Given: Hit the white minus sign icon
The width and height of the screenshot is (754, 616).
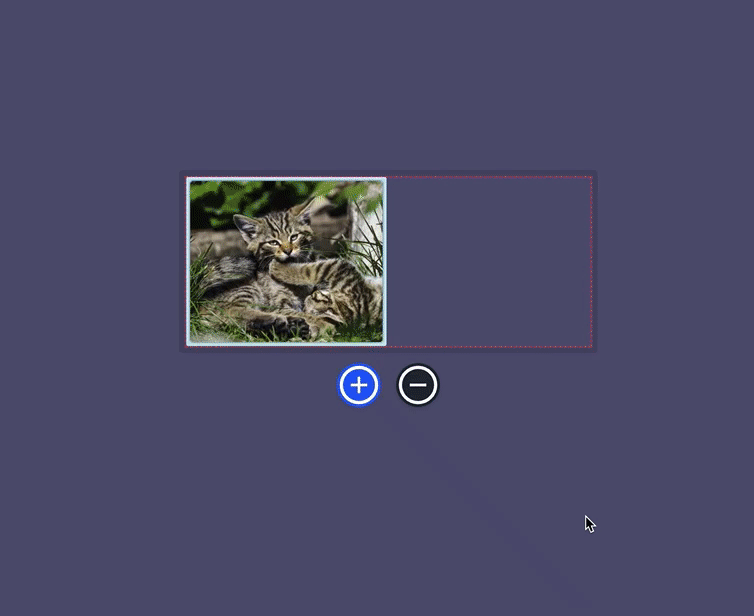Looking at the screenshot, I should tap(418, 385).
